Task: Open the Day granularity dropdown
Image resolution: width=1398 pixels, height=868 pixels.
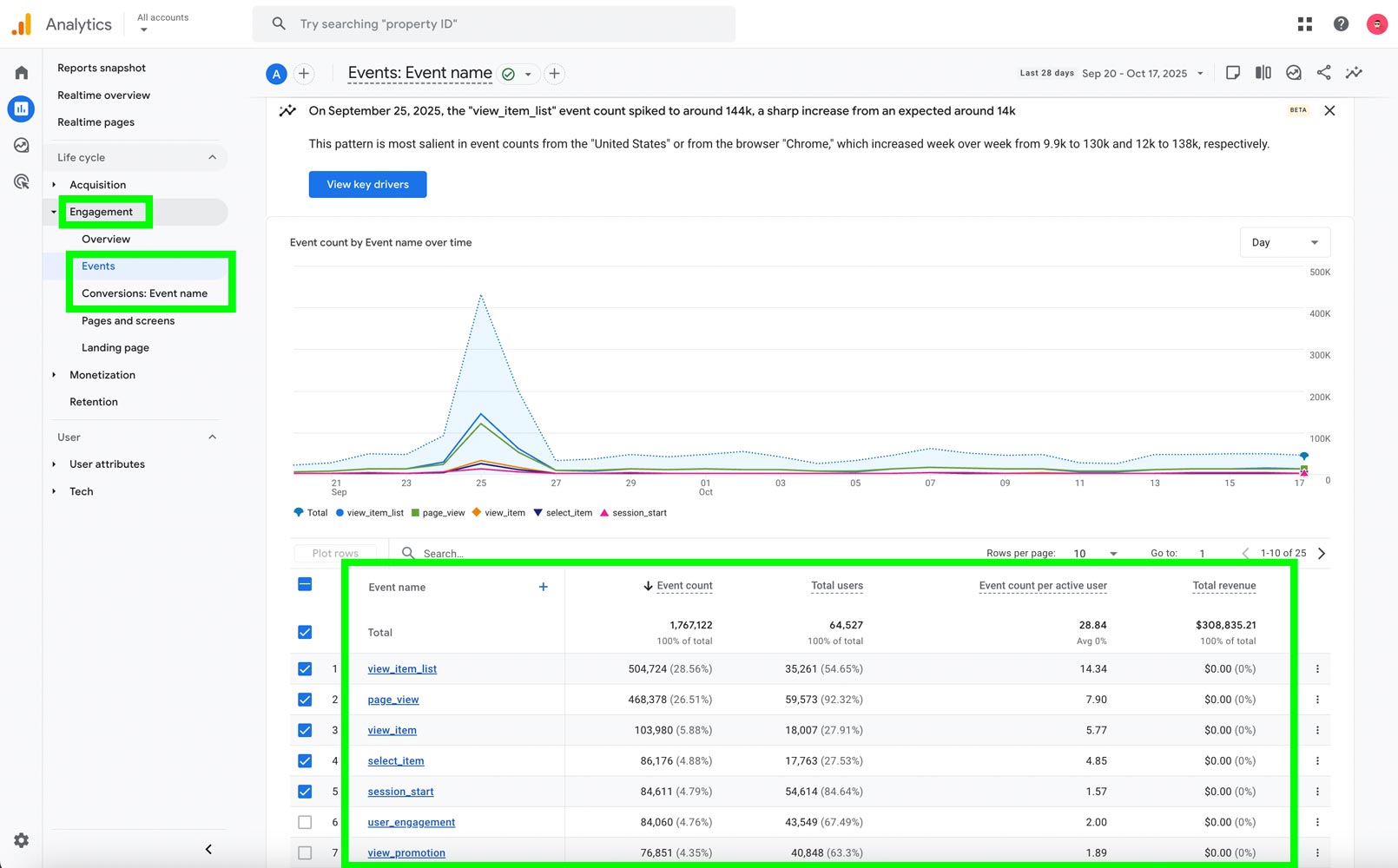Action: (x=1284, y=242)
